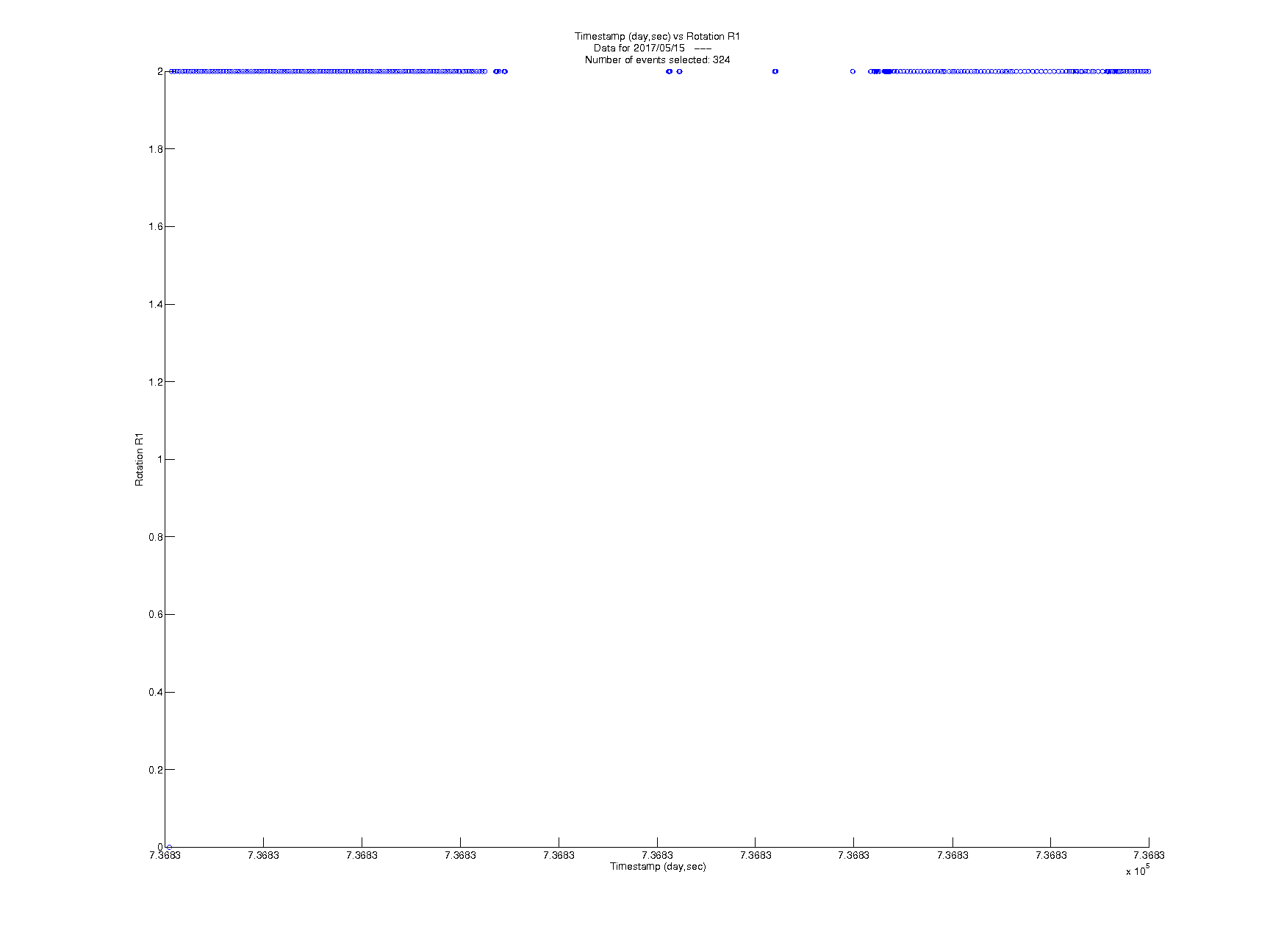Screen dimensions: 1270x952
Task: Click y-axis tick label "1.4"
Action: coord(155,304)
